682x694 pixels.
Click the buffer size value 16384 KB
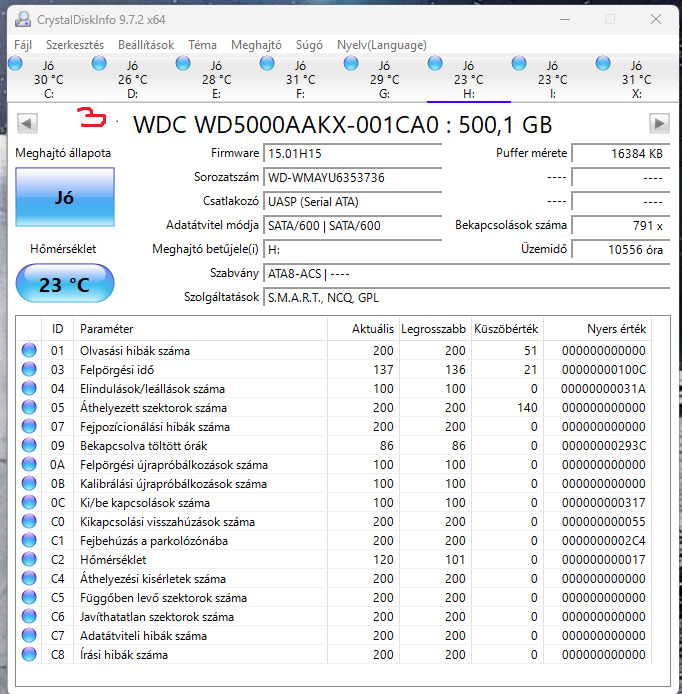point(620,154)
